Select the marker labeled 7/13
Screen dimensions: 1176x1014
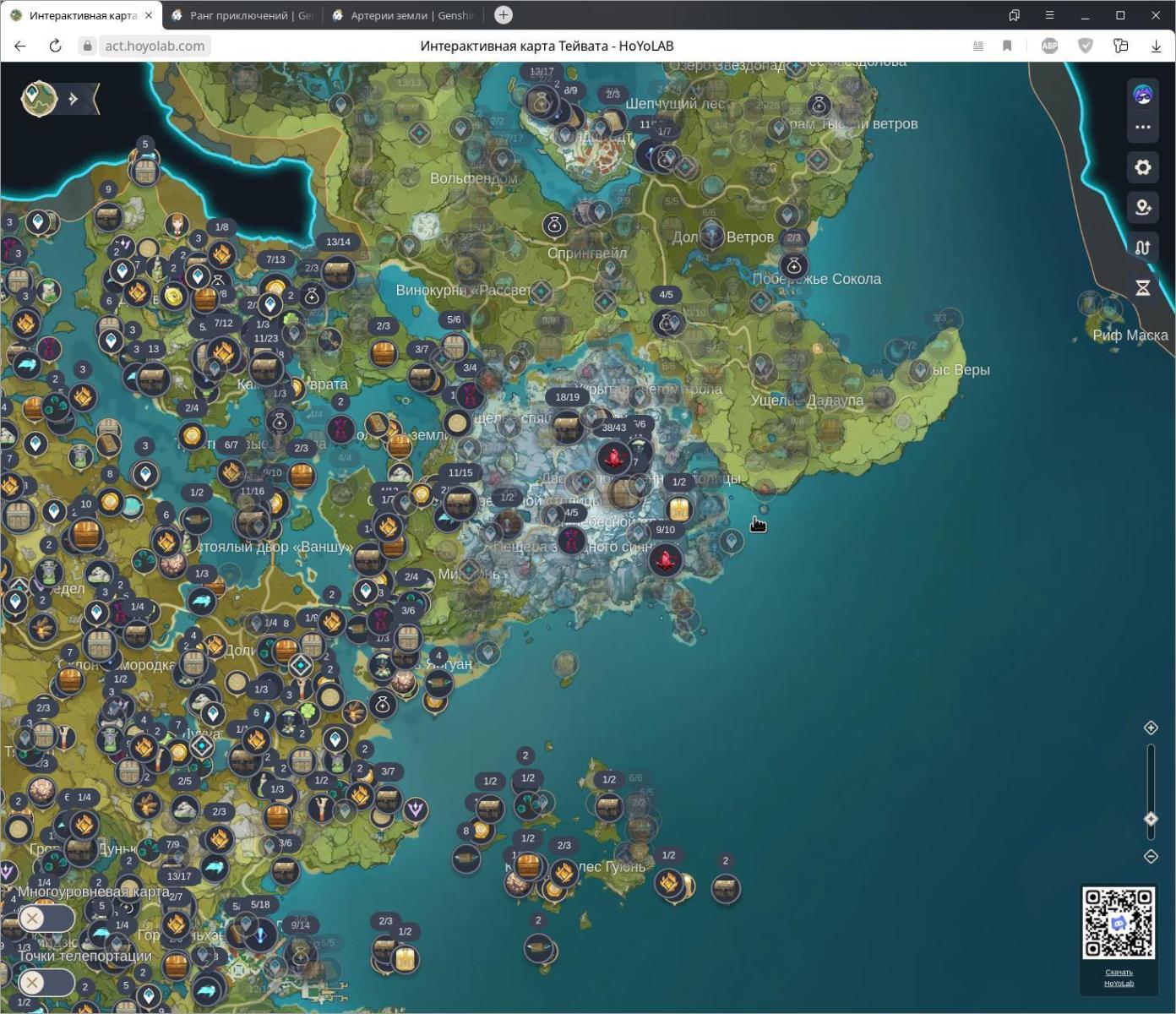(275, 287)
